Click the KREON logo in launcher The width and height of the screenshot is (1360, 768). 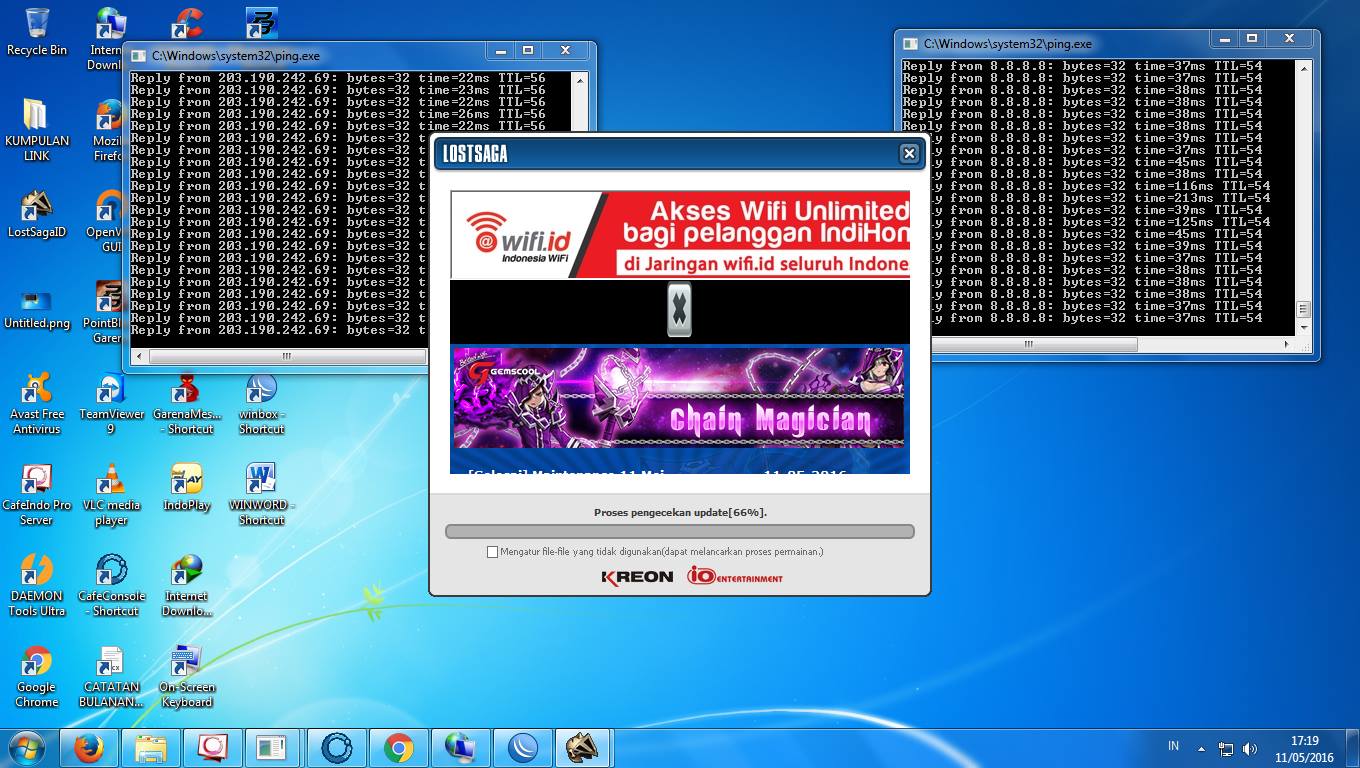click(x=637, y=577)
